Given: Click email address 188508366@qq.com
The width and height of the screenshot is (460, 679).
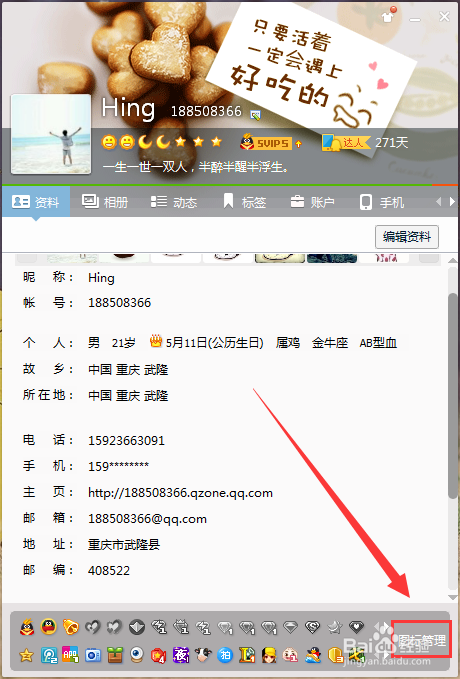Looking at the screenshot, I should [147, 519].
